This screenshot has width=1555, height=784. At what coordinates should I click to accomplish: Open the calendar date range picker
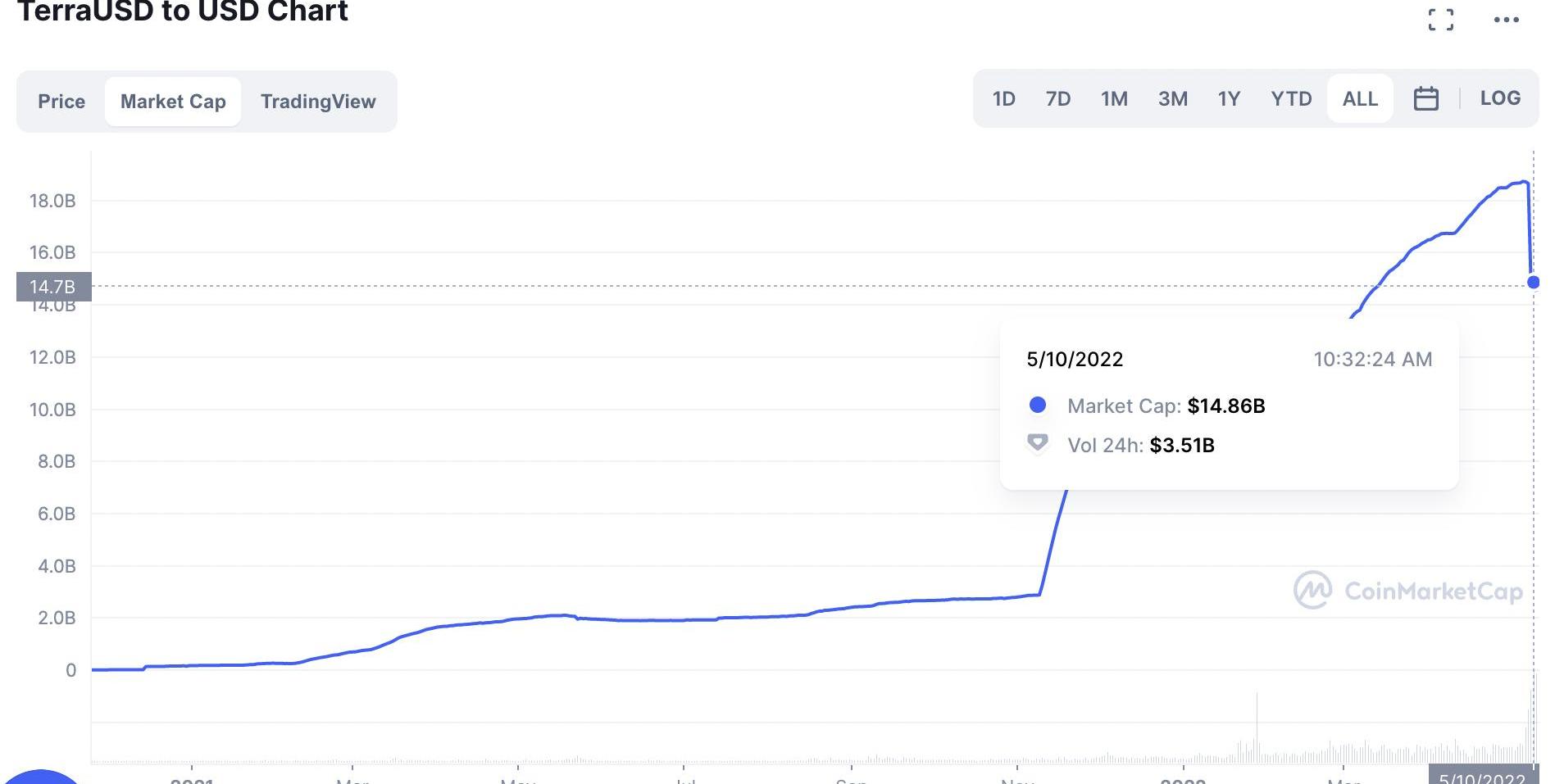pos(1425,99)
